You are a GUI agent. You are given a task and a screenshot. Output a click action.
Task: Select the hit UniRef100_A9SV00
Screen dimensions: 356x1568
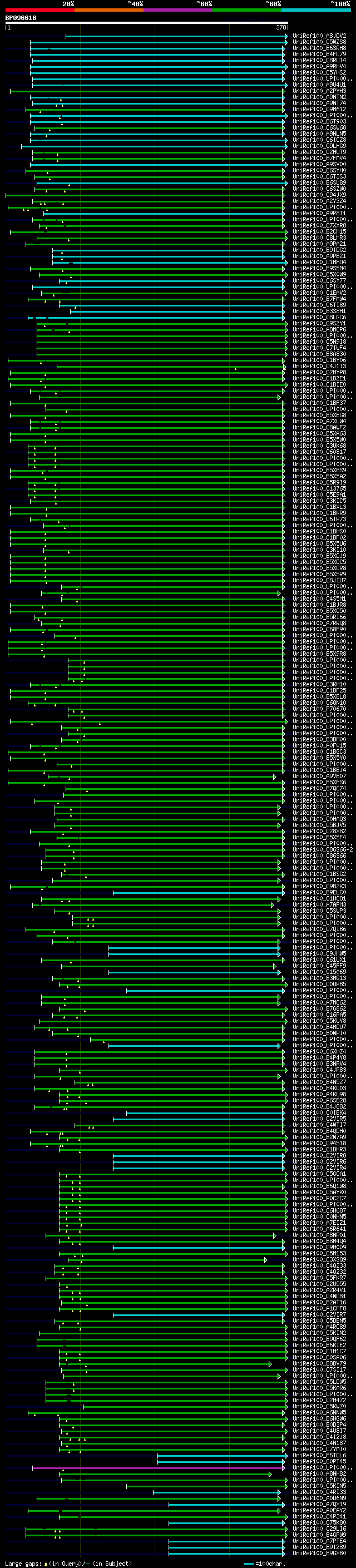319,164
